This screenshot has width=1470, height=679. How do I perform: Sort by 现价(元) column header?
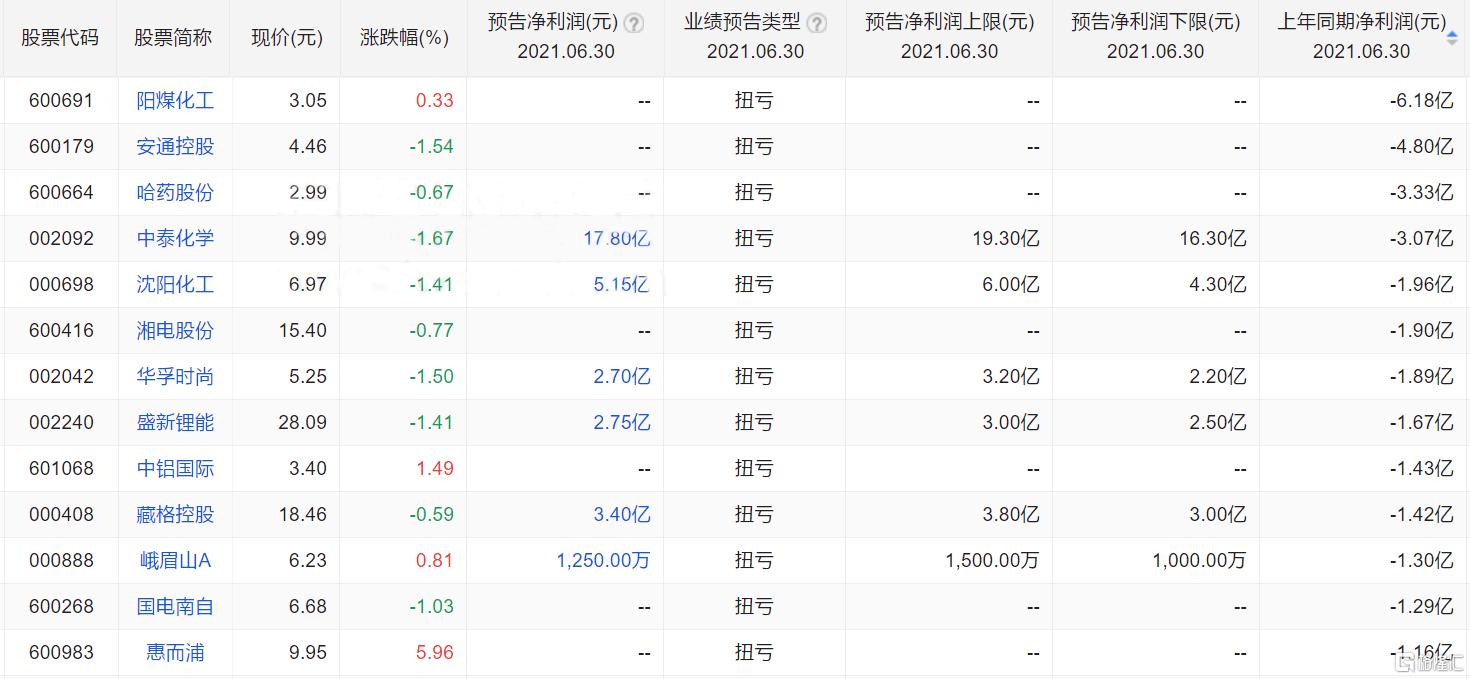(x=287, y=38)
